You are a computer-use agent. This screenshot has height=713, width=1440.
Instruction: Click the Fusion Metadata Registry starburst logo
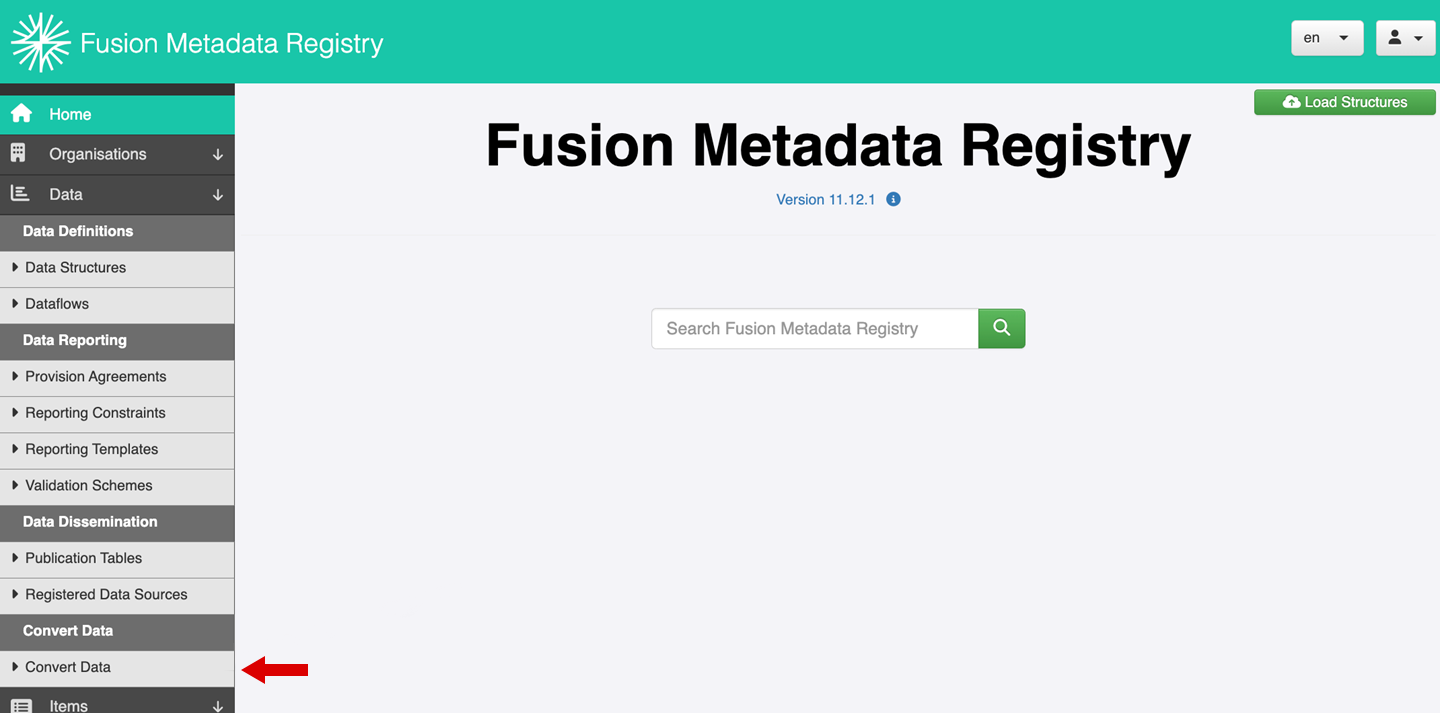tap(40, 42)
